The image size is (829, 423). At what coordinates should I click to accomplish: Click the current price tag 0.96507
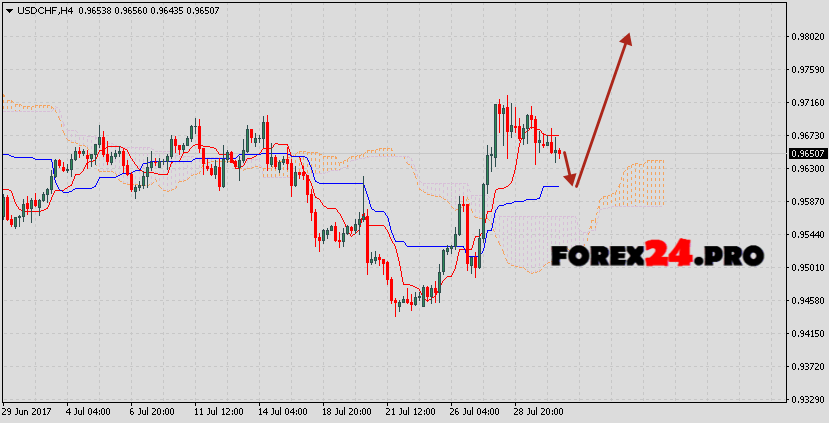(807, 153)
